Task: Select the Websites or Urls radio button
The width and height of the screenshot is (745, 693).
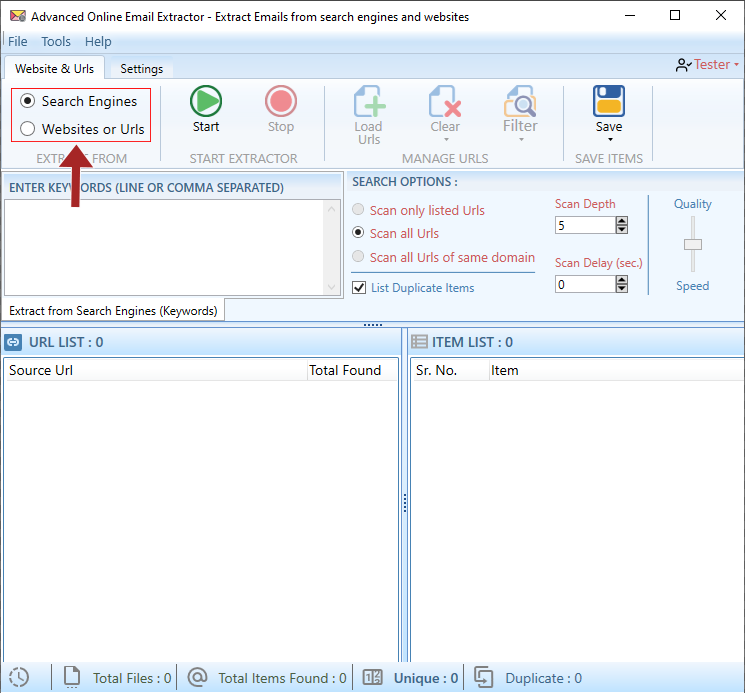Action: (x=28, y=129)
